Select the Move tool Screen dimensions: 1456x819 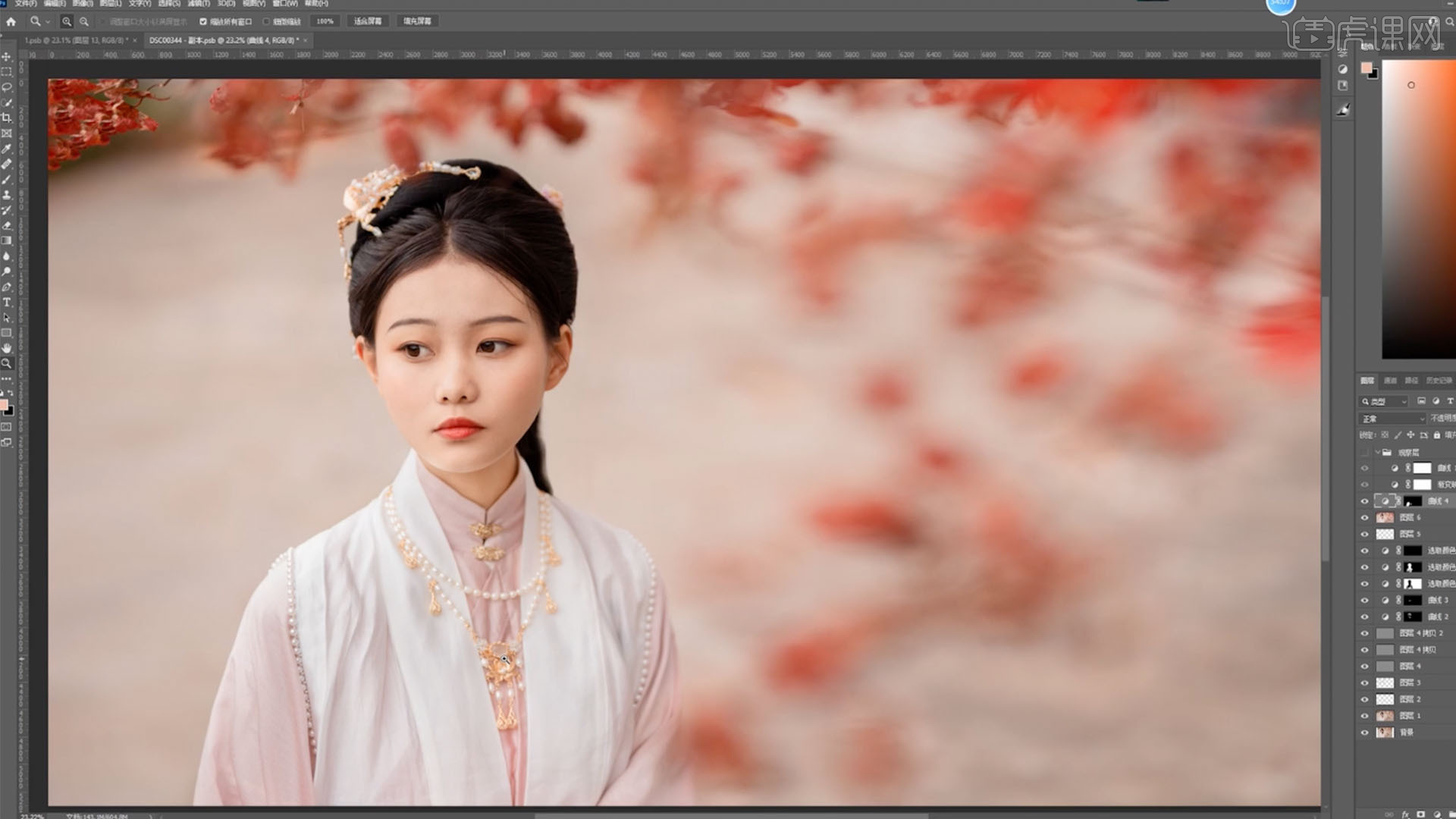click(7, 57)
